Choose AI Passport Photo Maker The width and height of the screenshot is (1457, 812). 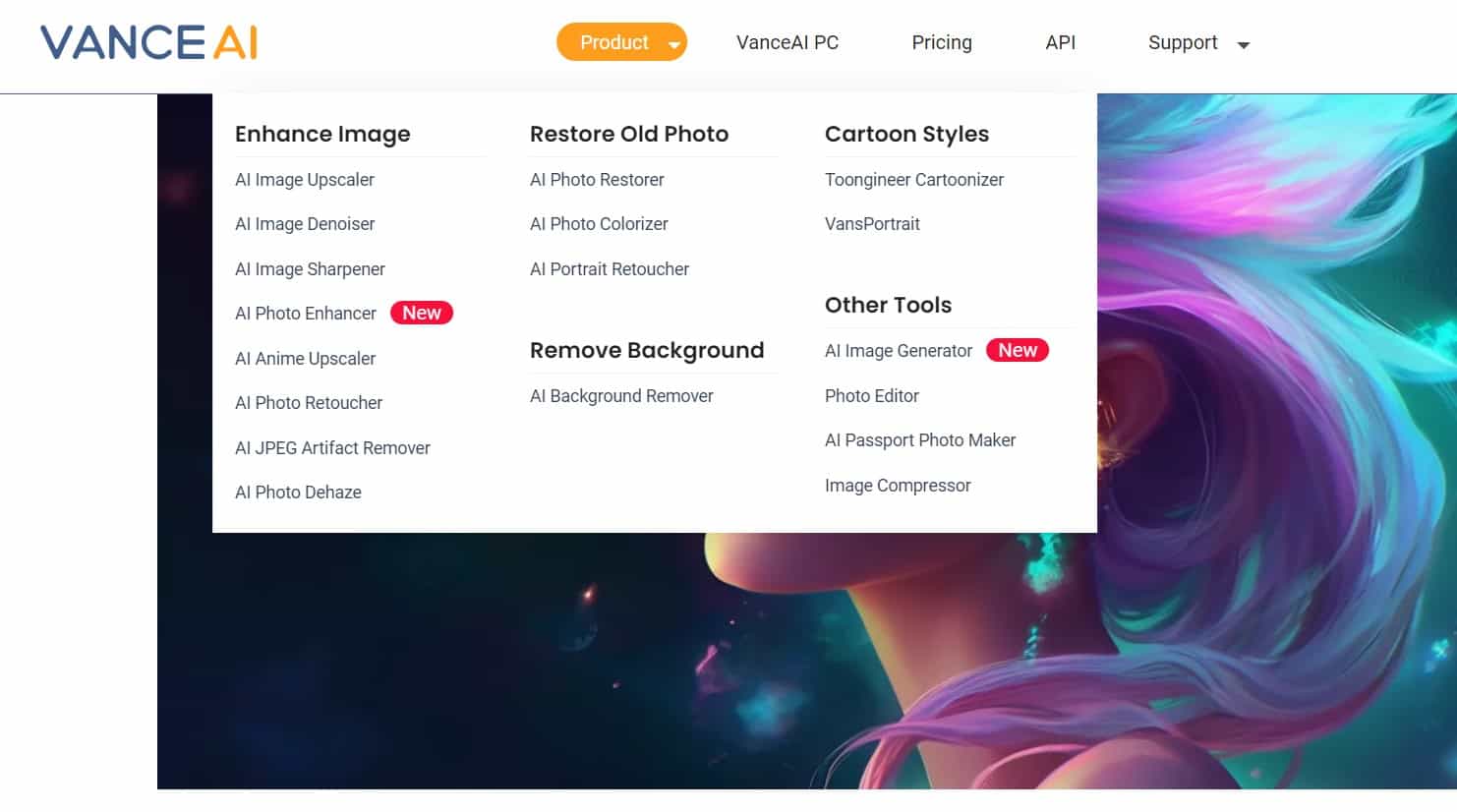(920, 440)
